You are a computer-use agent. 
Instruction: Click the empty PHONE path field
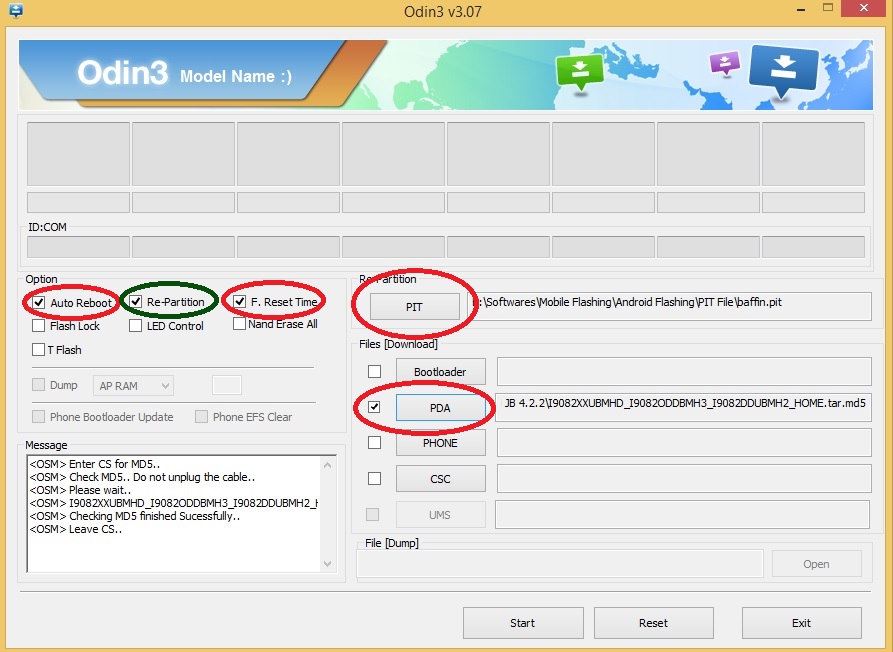[x=684, y=442]
